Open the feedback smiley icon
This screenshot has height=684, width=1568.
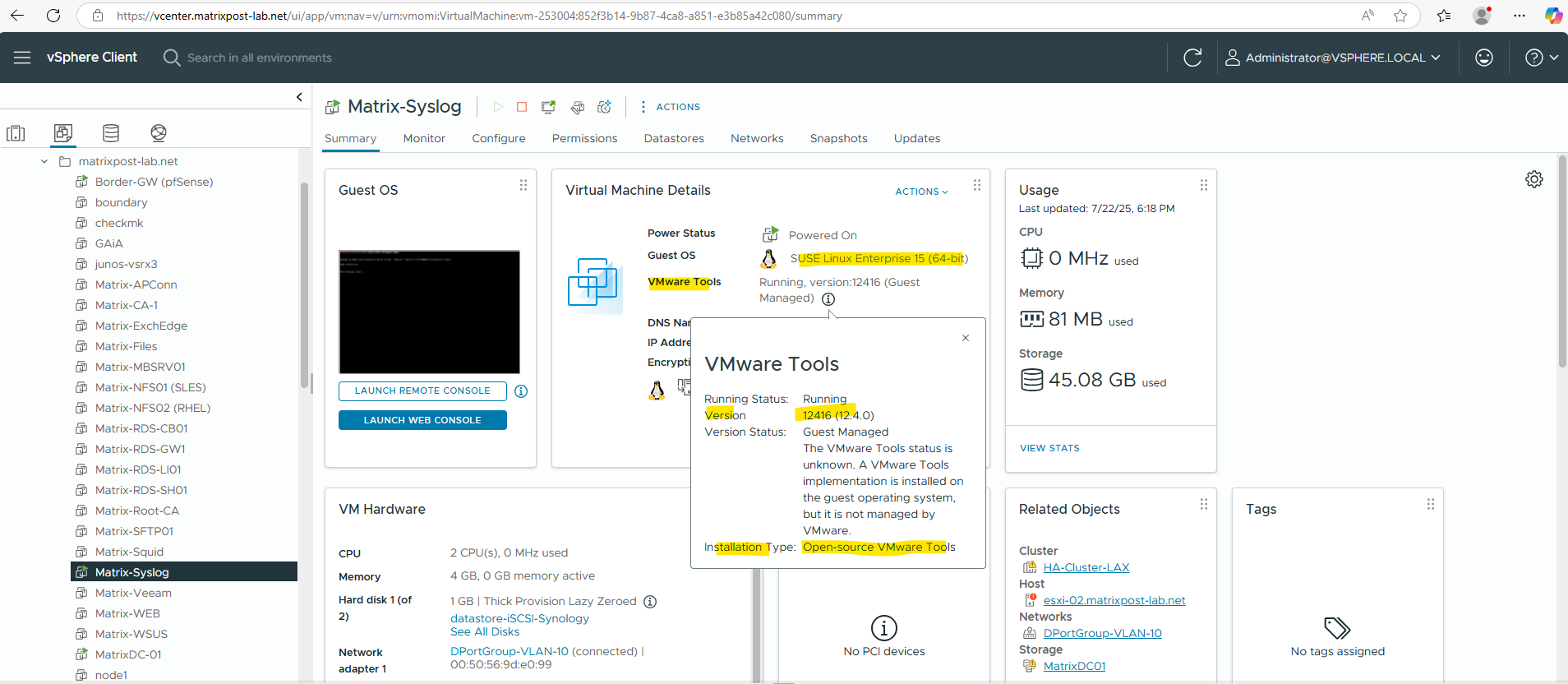(x=1484, y=58)
